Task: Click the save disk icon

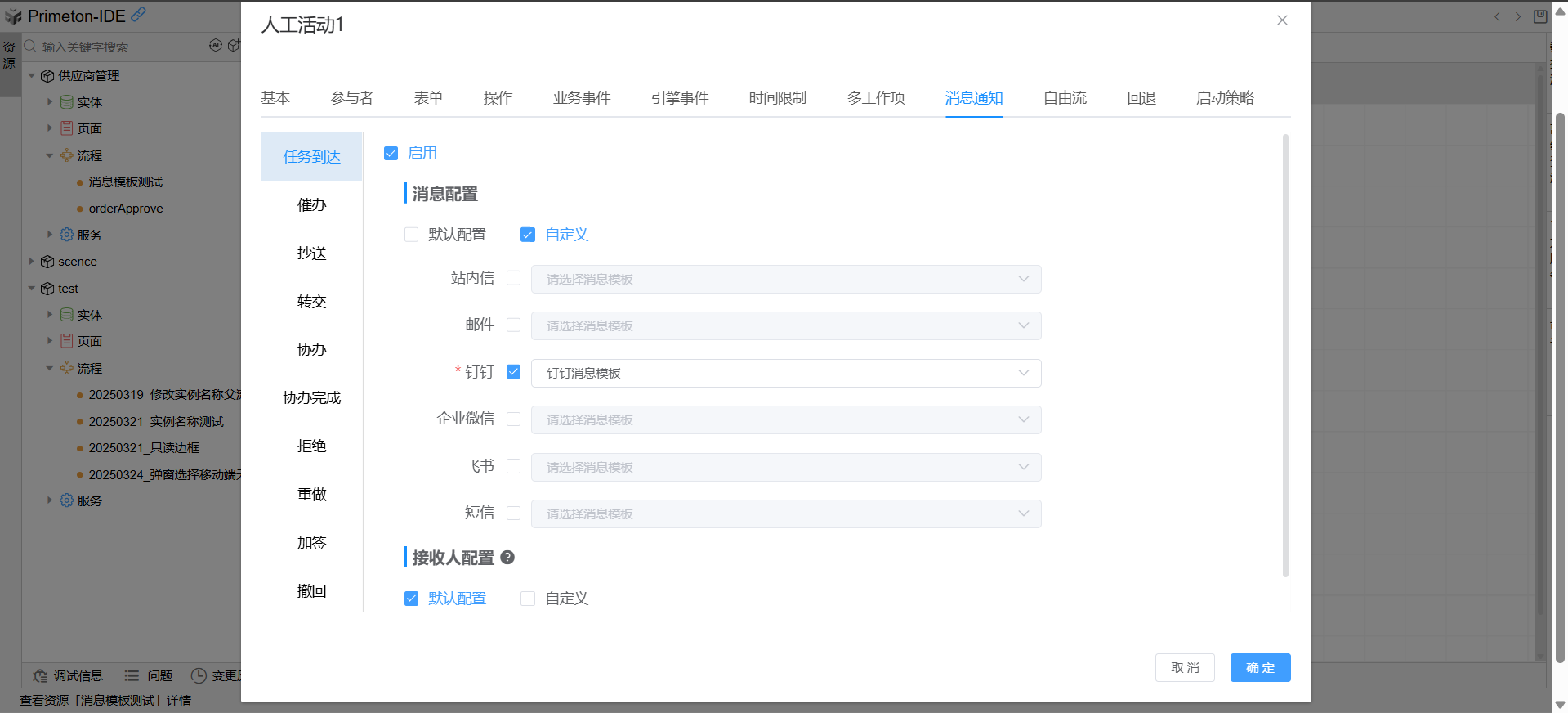Action: [1540, 16]
